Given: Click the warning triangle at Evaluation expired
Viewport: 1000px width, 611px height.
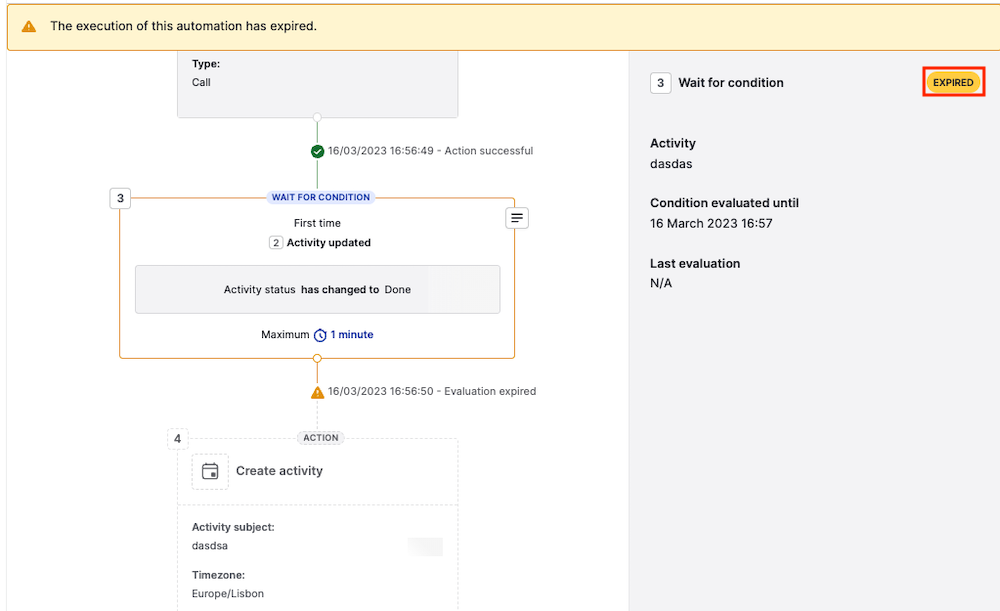Looking at the screenshot, I should [317, 391].
